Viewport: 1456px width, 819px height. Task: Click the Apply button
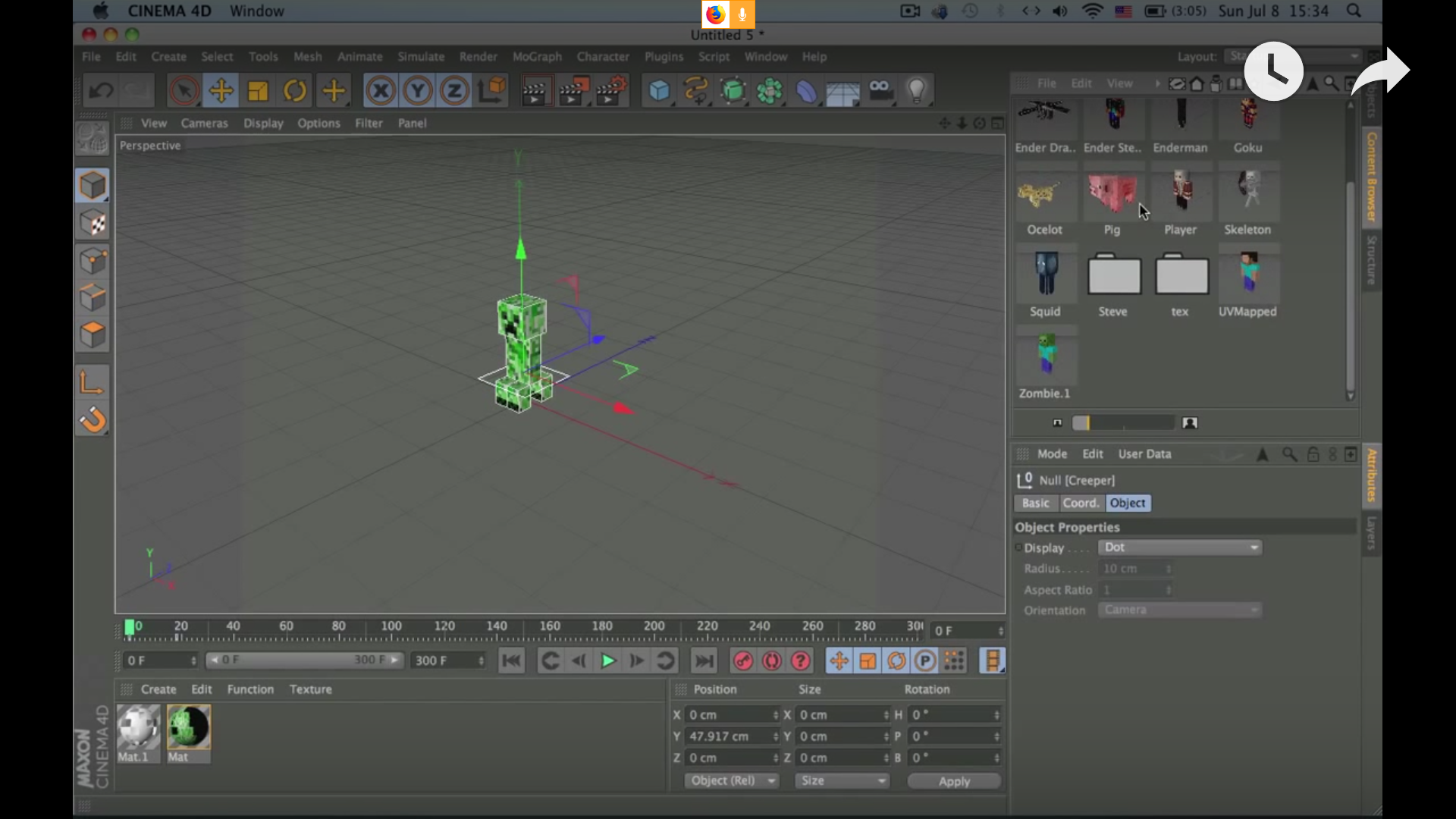954,781
